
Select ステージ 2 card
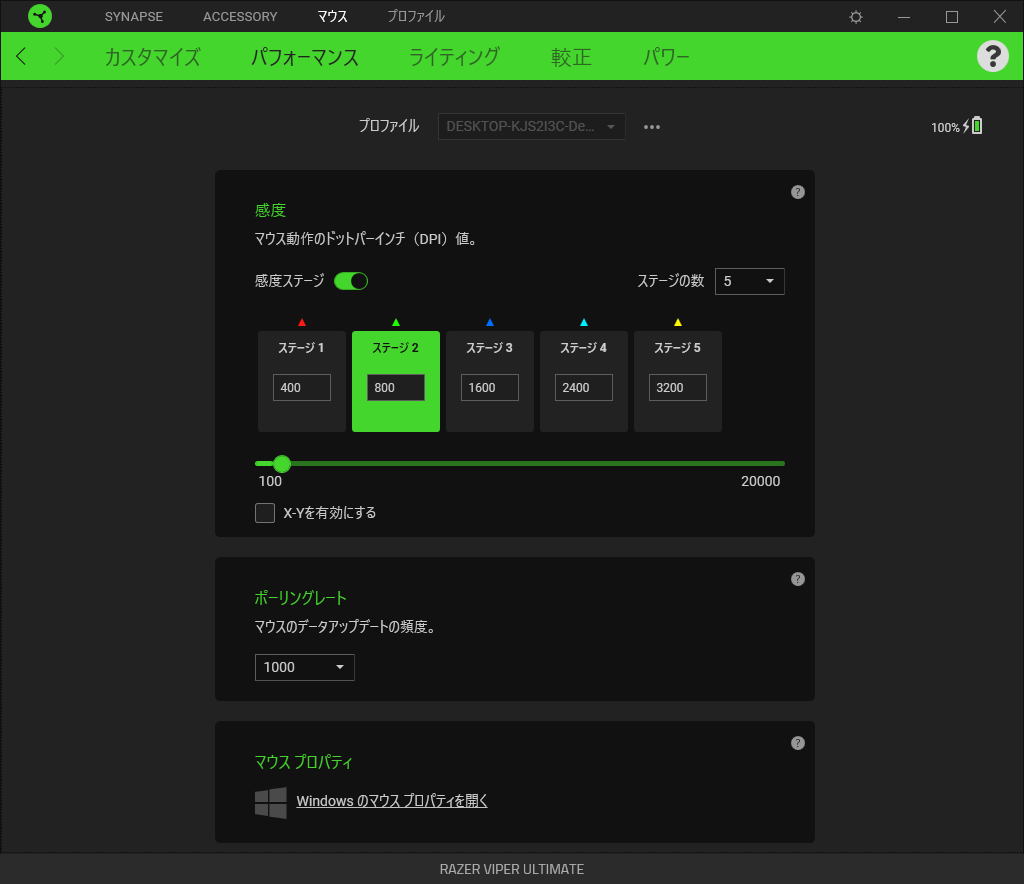pos(396,381)
